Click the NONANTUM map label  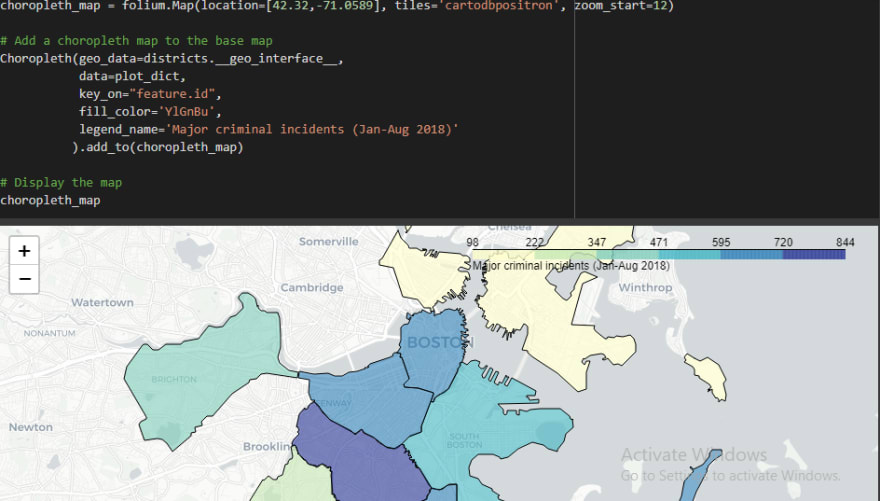(x=49, y=333)
